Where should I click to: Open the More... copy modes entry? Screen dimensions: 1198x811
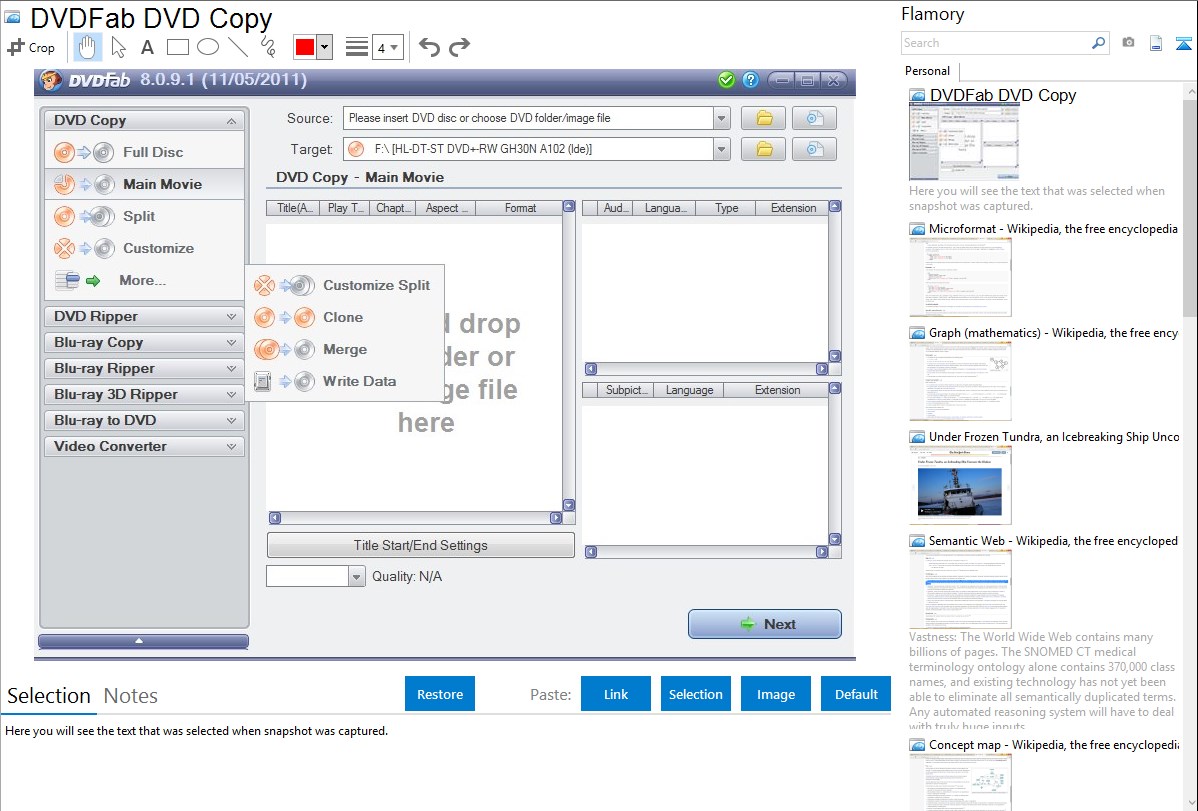click(144, 281)
